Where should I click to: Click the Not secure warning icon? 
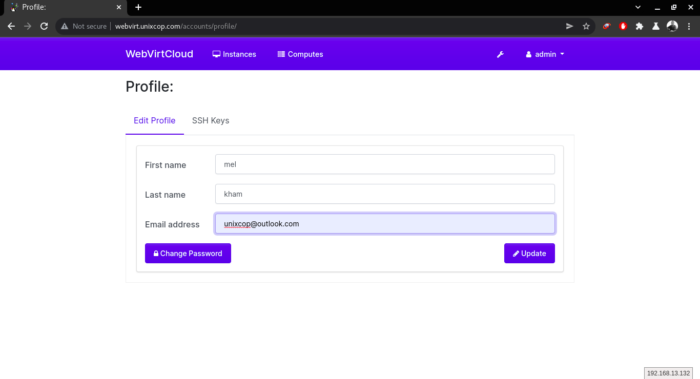pos(65,26)
